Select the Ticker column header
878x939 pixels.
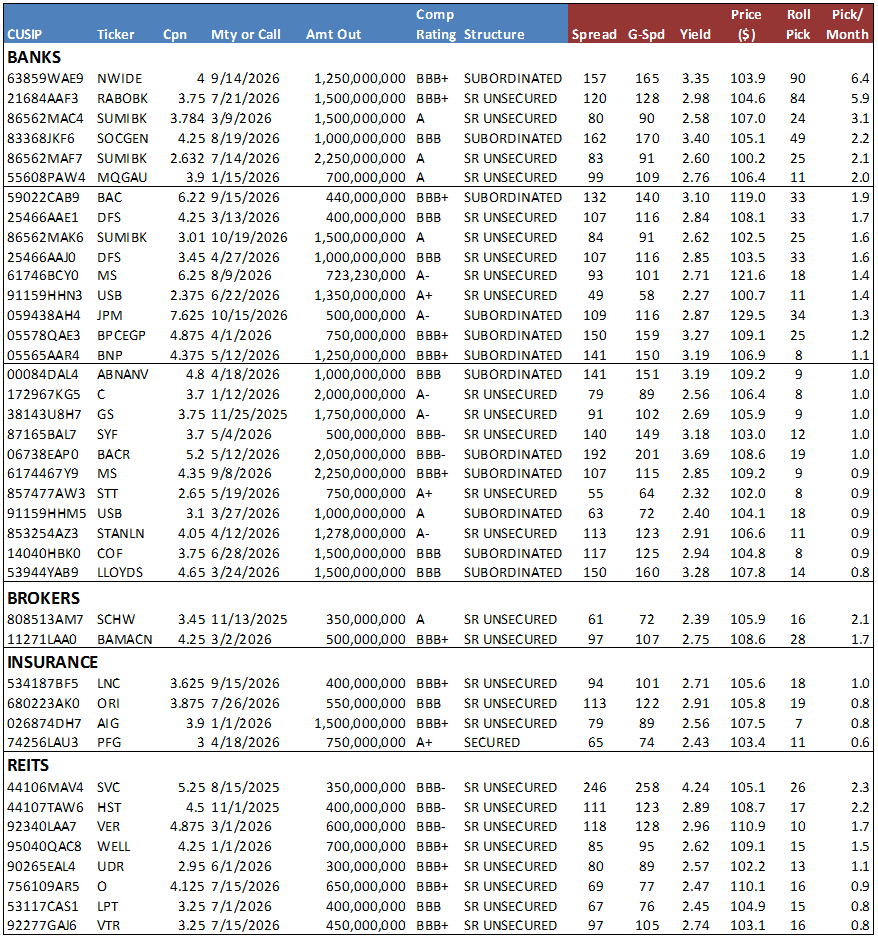[x=115, y=34]
